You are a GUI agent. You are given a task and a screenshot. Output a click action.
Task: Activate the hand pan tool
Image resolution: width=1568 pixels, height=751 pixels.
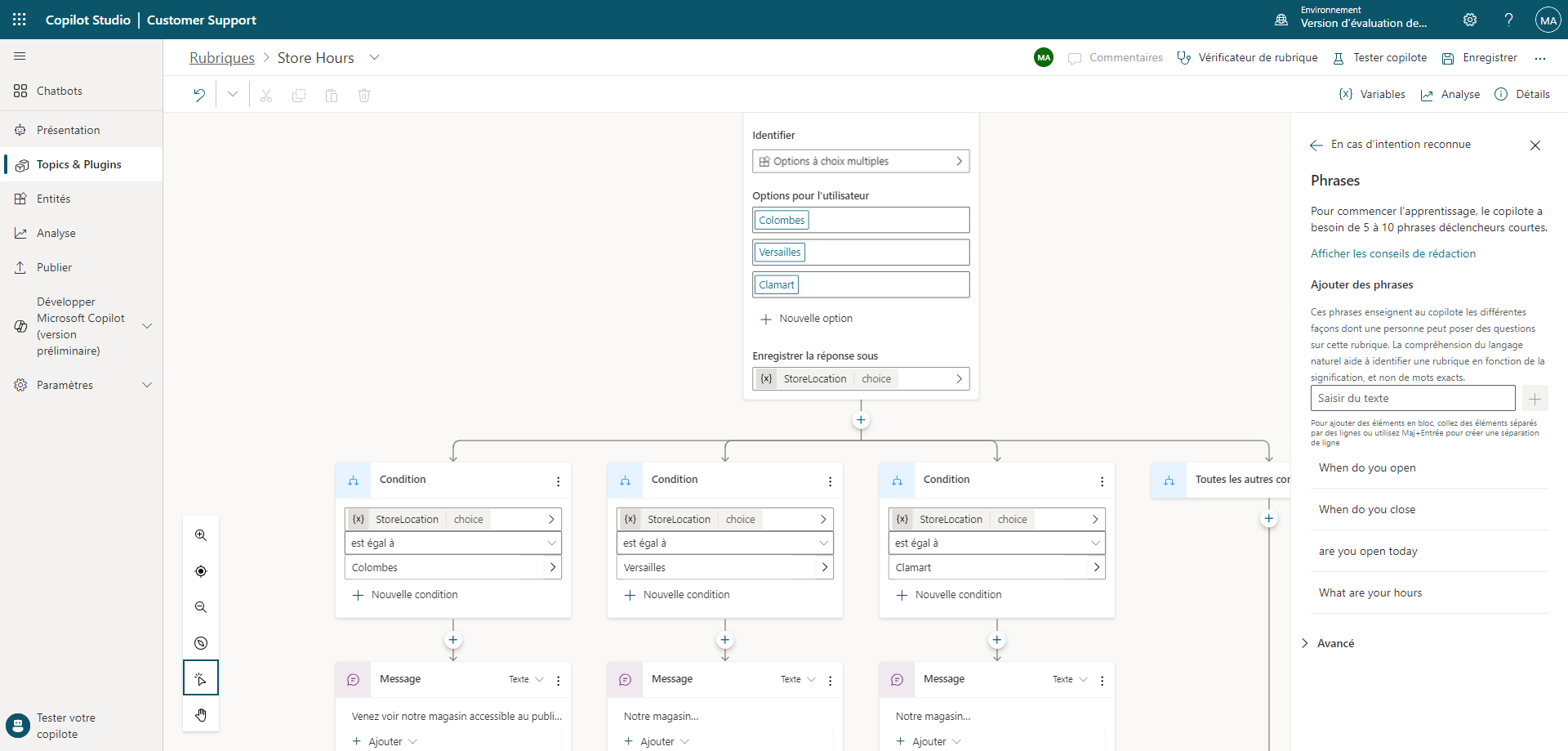click(x=201, y=715)
